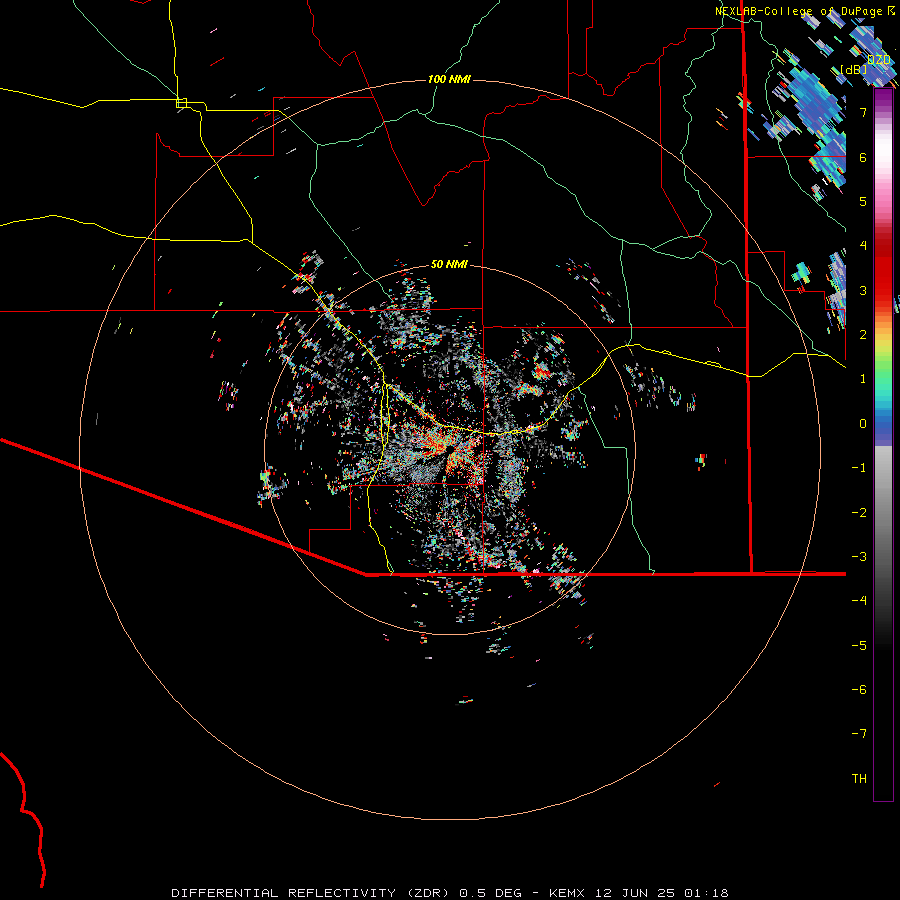Click the '7' label on the color scale
Screen dimensions: 900x900
tap(863, 112)
